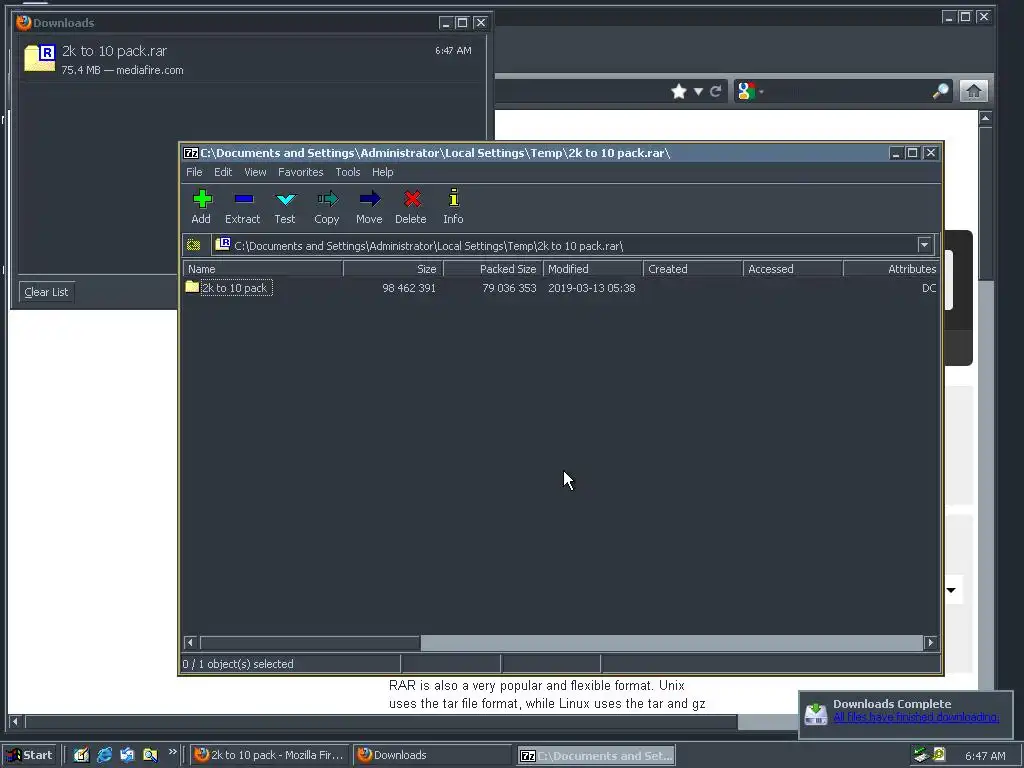Click the second system tray icon
The image size is (1024, 768).
tap(939, 755)
